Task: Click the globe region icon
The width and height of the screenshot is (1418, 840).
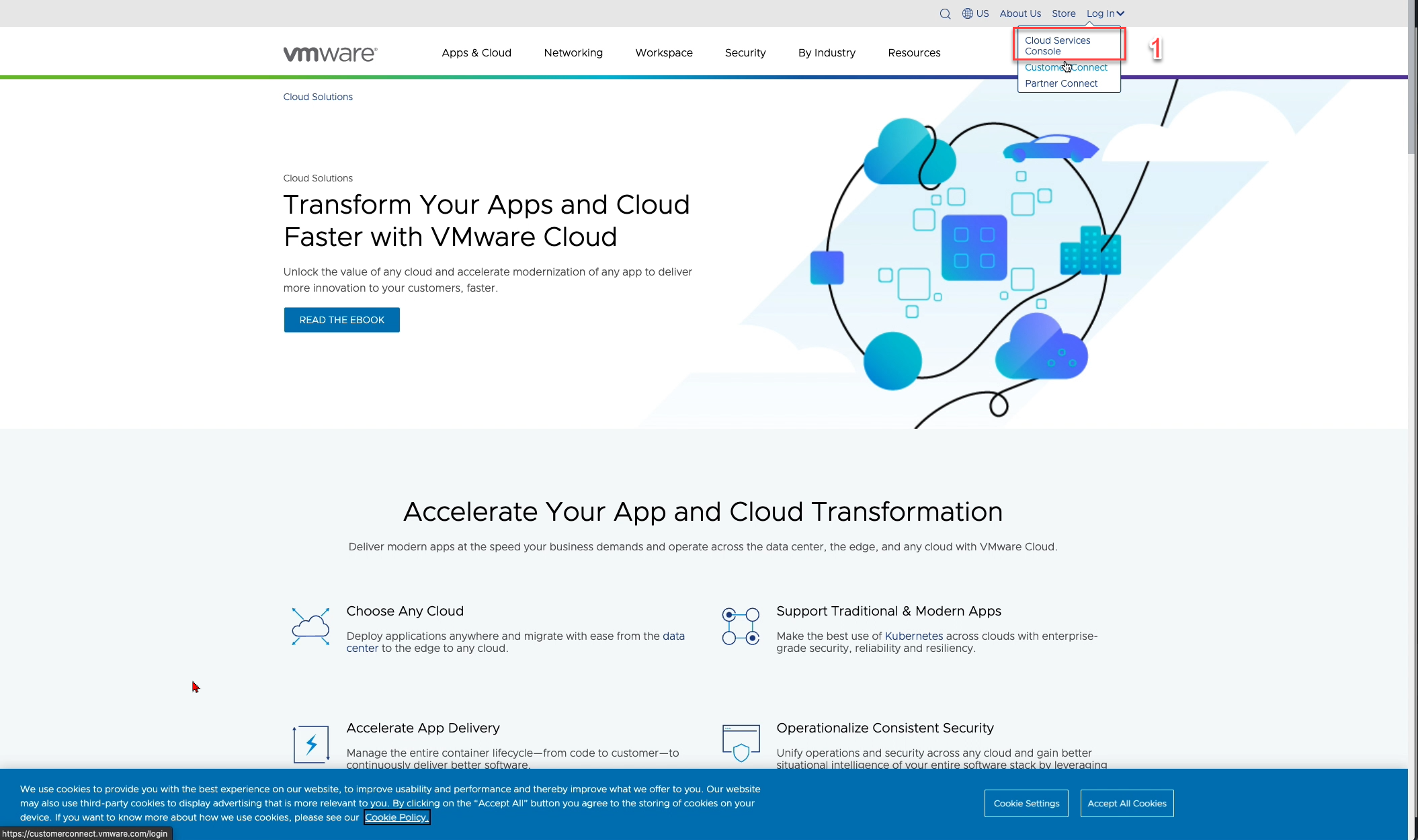Action: [x=968, y=13]
